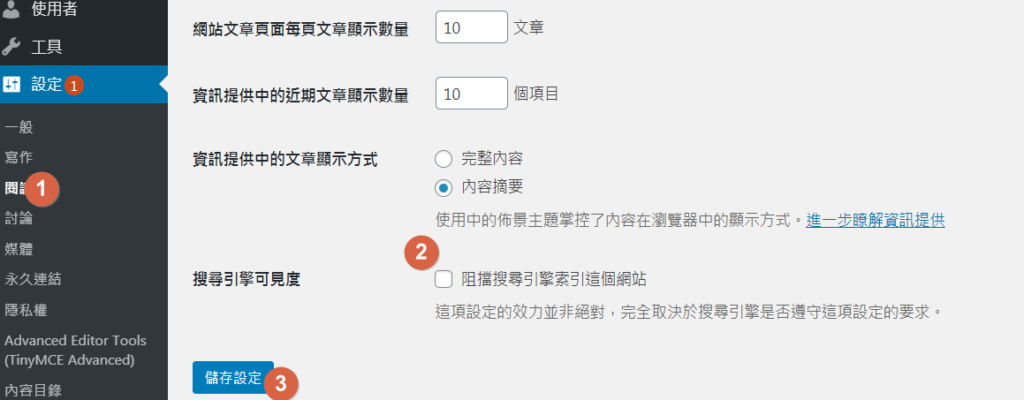Screen dimensions: 1024x400
Task: Click the red update badge beside 設定
Action: pos(75,86)
